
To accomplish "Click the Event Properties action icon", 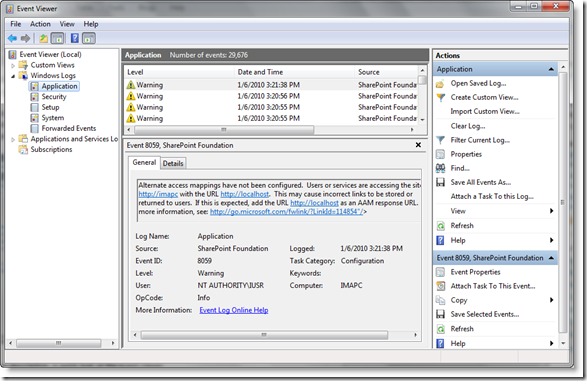I will 441,272.
